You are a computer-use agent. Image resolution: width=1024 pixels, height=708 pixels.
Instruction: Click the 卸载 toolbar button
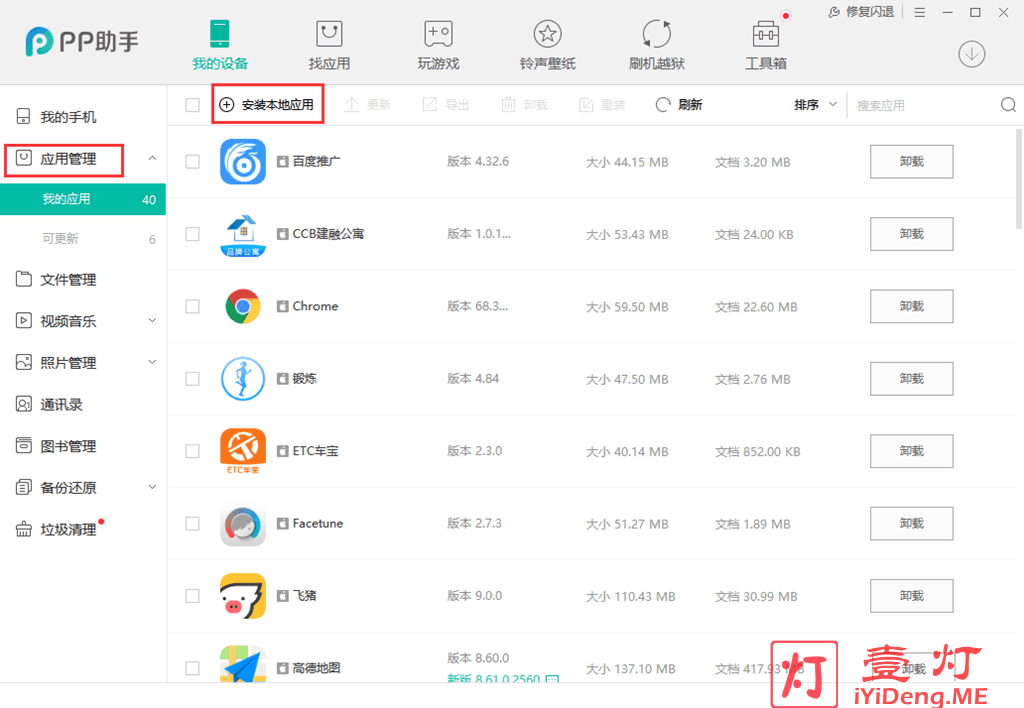point(524,105)
